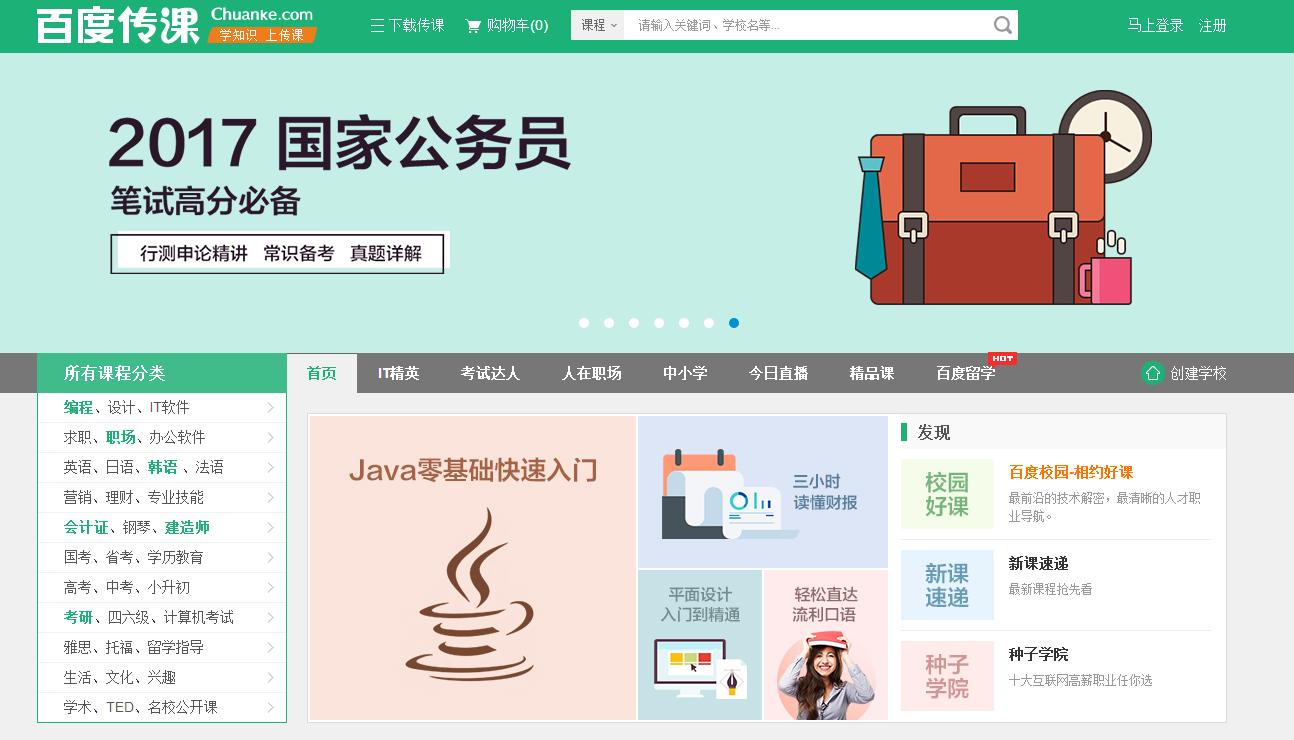Open the 课程 search filter dropdown
The width and height of the screenshot is (1294, 740).
tap(596, 24)
